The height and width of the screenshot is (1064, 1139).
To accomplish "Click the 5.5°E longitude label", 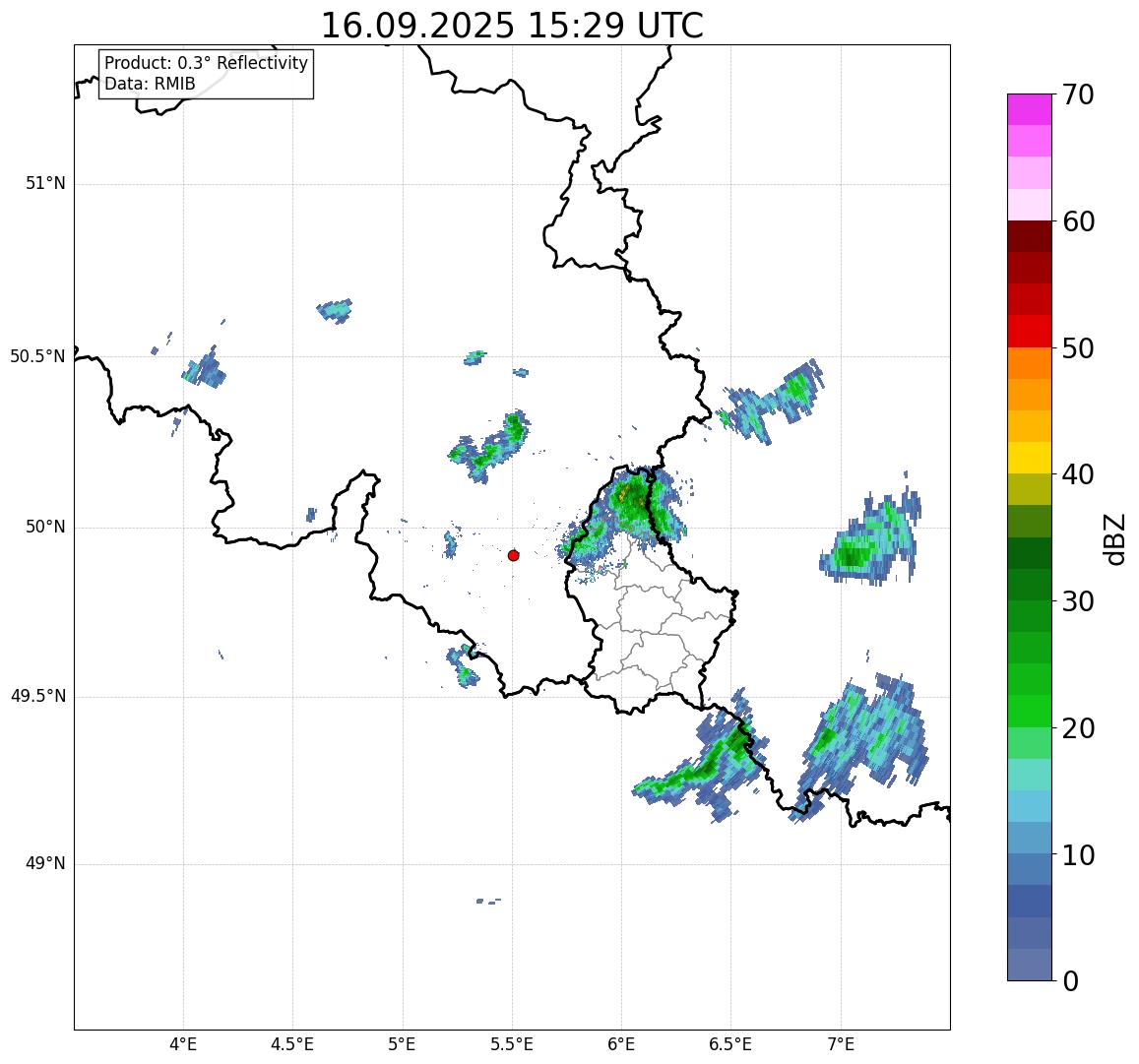I will 512,1044.
